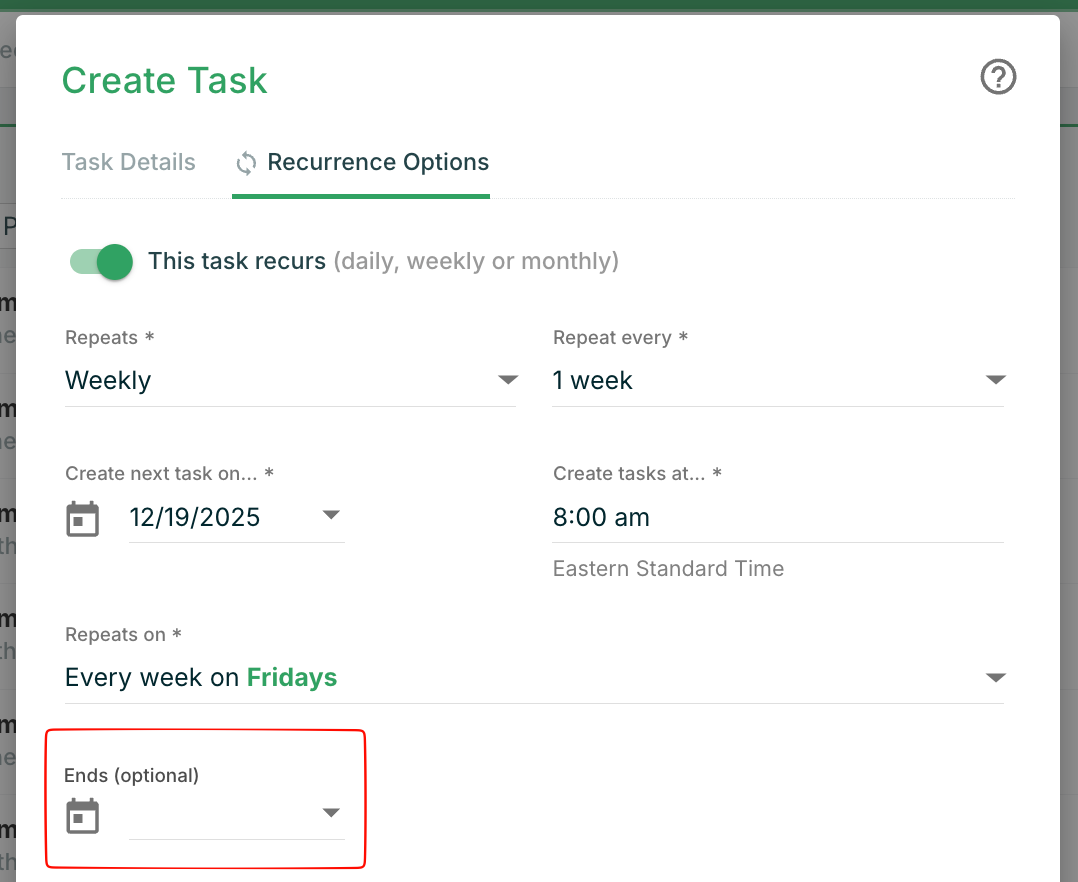Open date picker arrow next to 12/19/2025

pyautogui.click(x=331, y=516)
